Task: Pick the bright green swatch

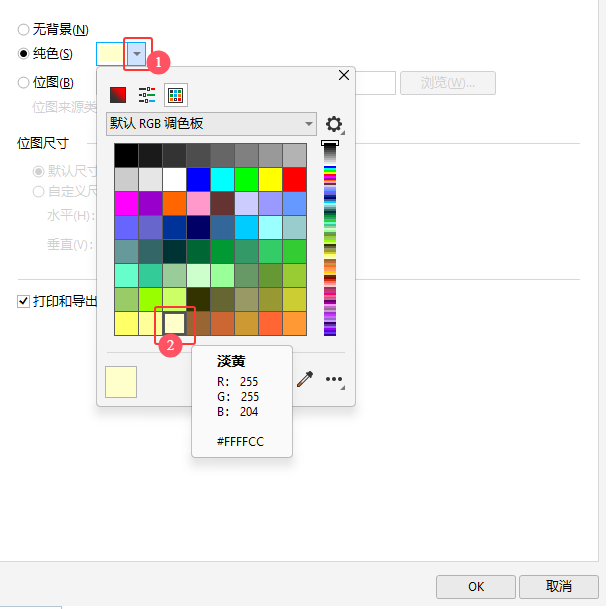Action: pyautogui.click(x=246, y=179)
